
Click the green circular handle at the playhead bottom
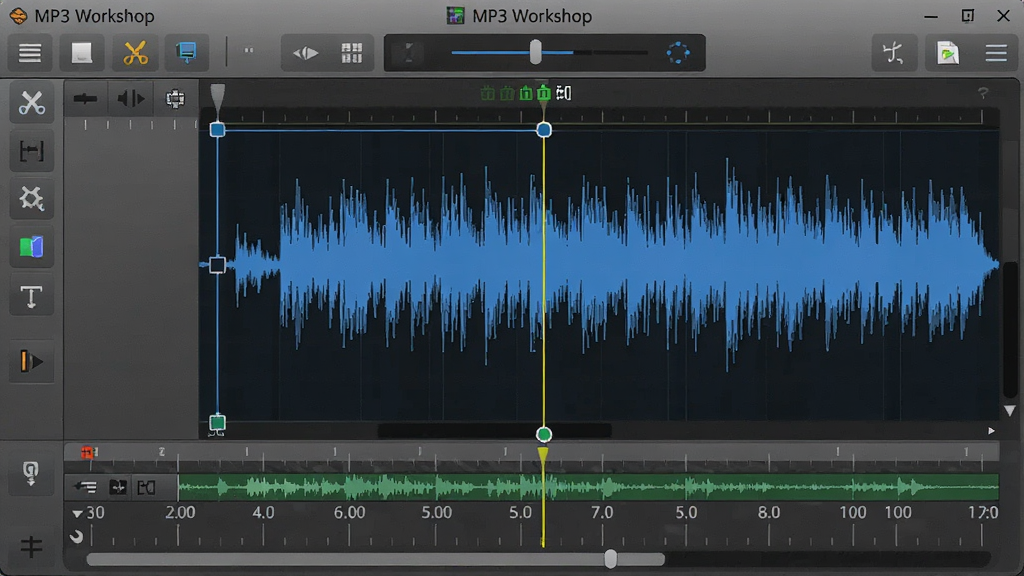pyautogui.click(x=543, y=434)
